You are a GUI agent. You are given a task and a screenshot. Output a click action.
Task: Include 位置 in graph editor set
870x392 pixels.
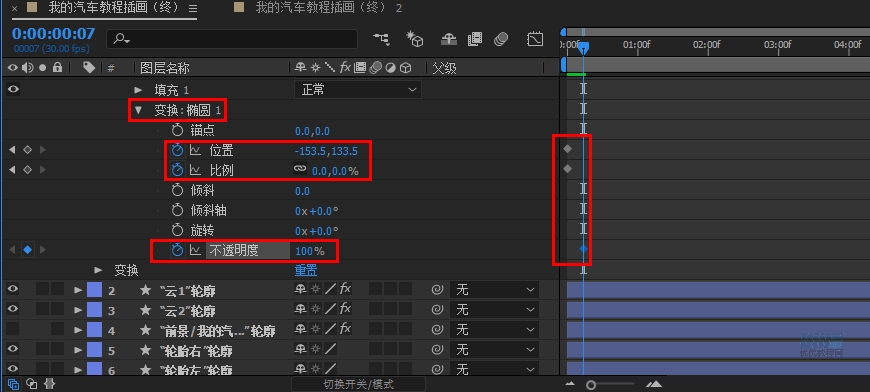pyautogui.click(x=195, y=150)
